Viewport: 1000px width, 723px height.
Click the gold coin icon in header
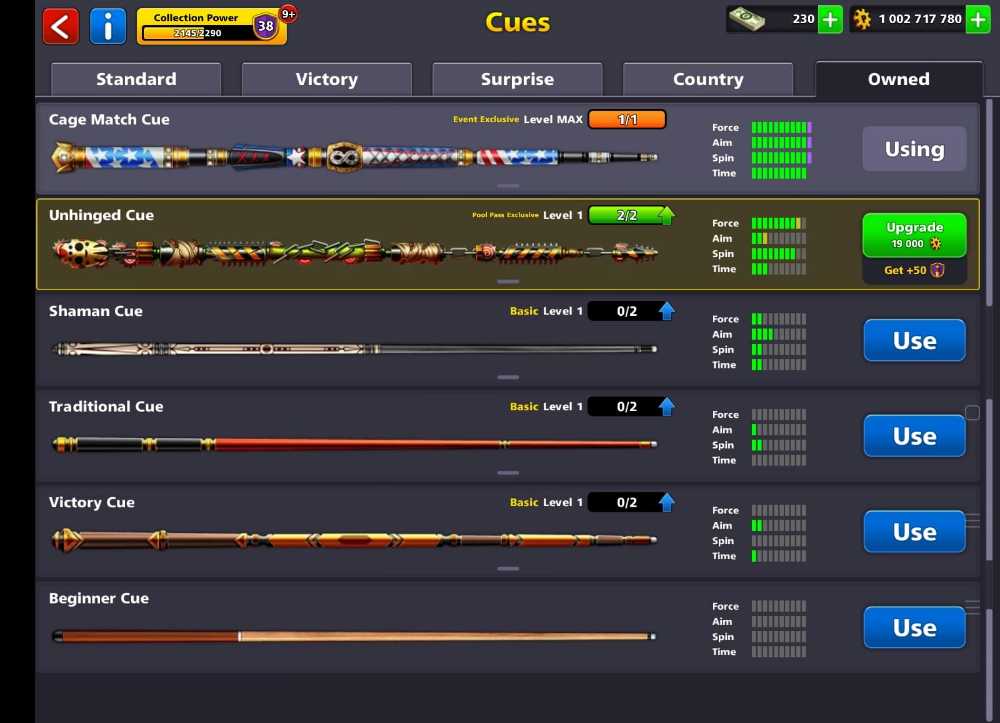862,19
